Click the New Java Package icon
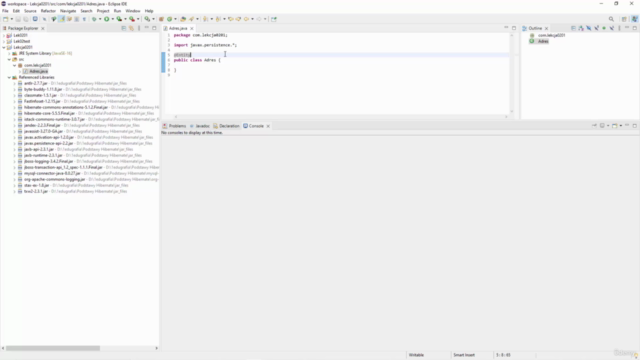The width and height of the screenshot is (640, 360). tap(161, 19)
